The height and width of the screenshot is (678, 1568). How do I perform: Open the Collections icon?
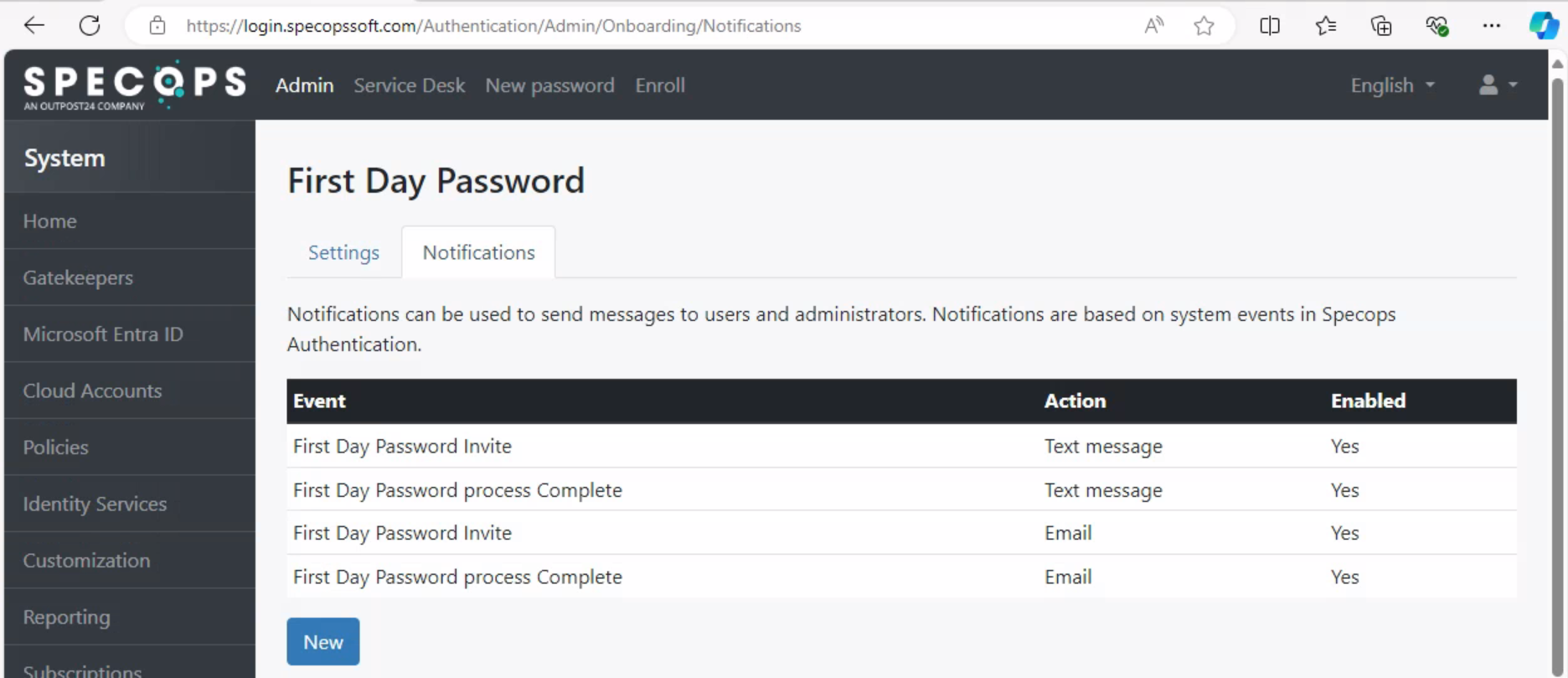tap(1381, 26)
